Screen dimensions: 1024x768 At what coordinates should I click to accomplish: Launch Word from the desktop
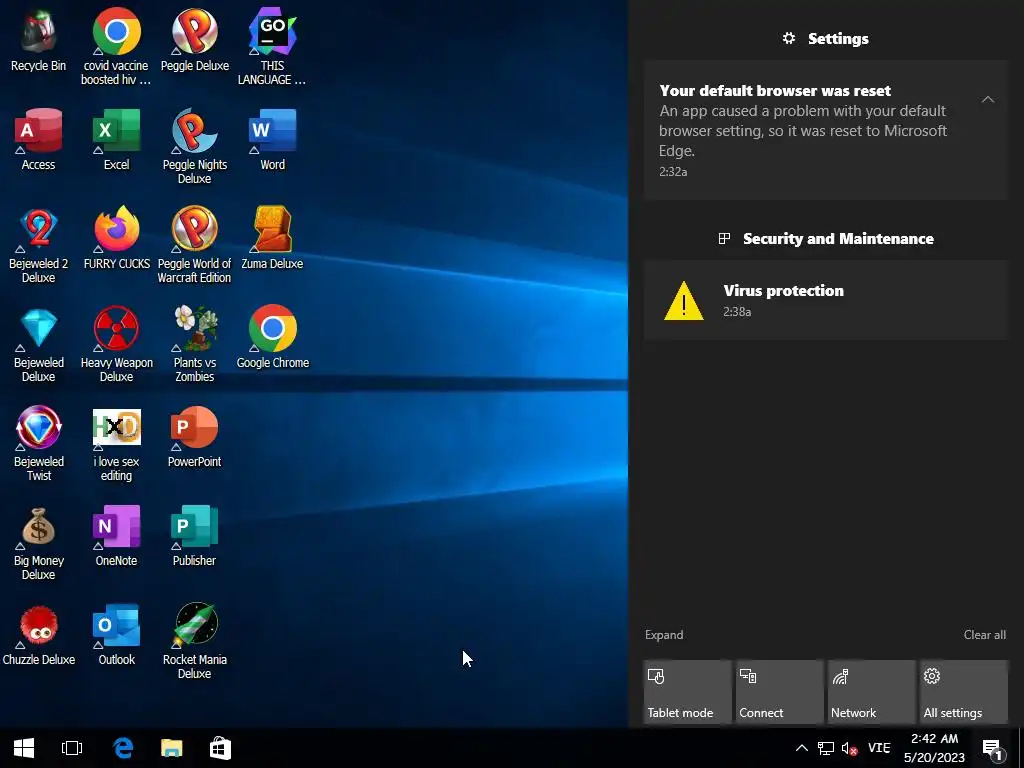tap(272, 140)
